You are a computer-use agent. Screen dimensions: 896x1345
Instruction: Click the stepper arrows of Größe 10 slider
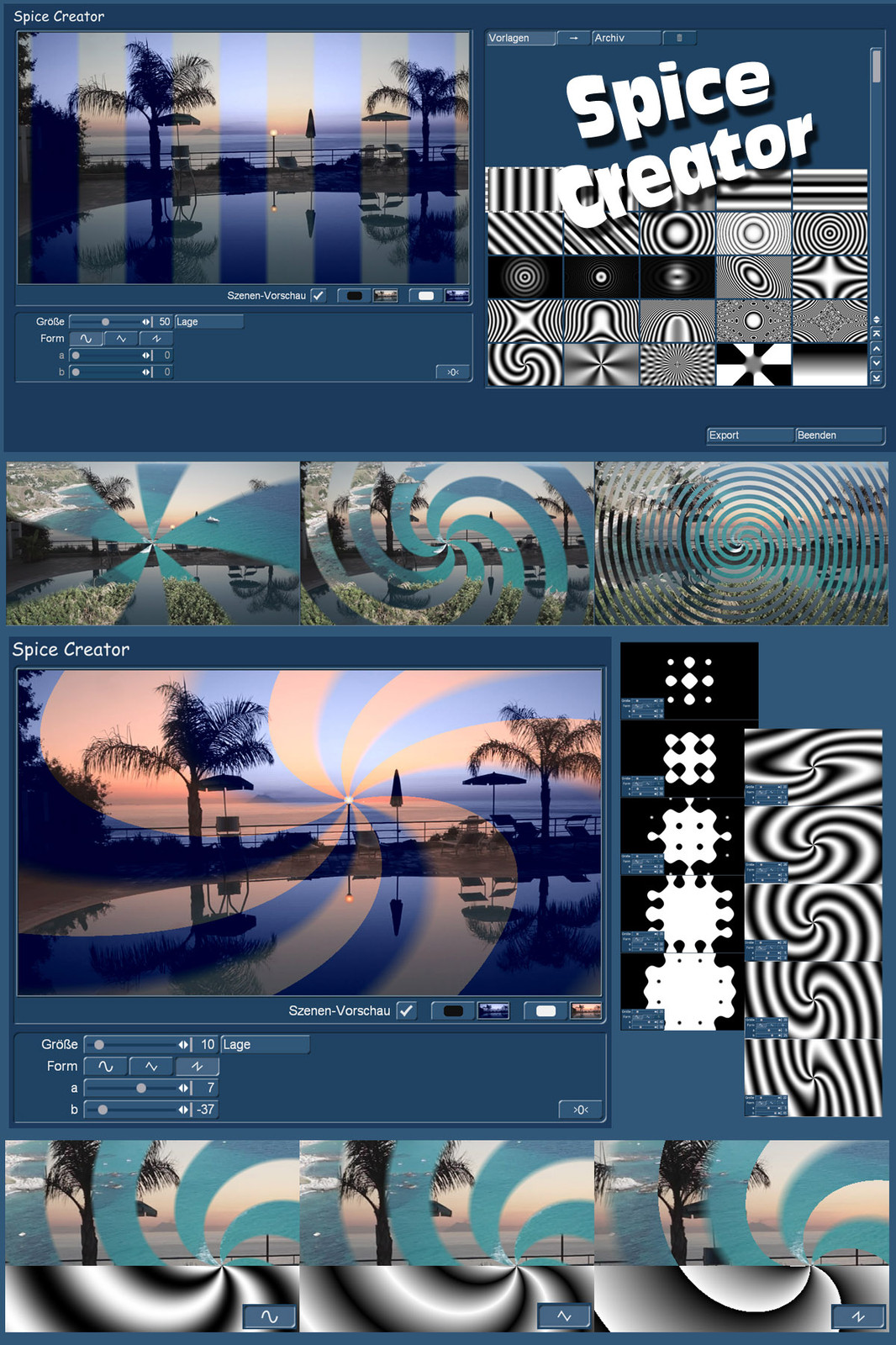click(x=184, y=1044)
